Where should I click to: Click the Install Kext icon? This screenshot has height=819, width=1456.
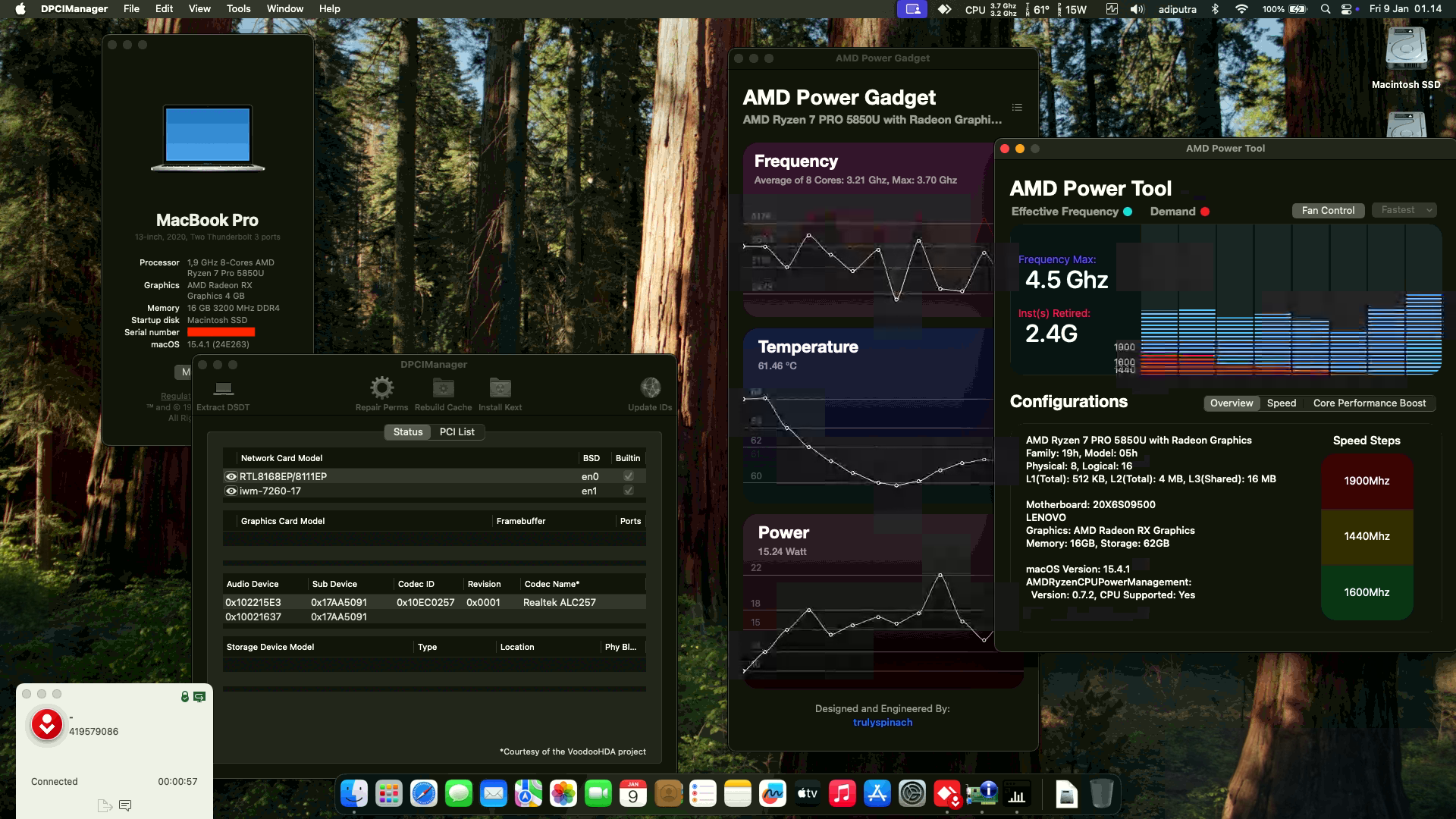(499, 389)
